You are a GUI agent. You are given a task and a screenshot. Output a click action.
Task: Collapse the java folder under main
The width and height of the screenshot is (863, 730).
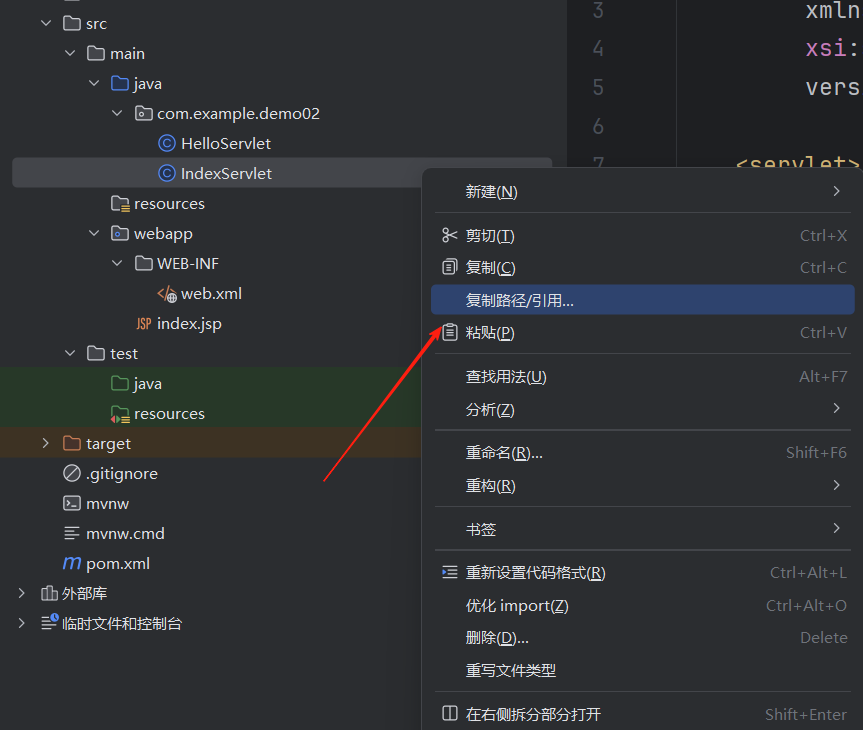coord(94,84)
